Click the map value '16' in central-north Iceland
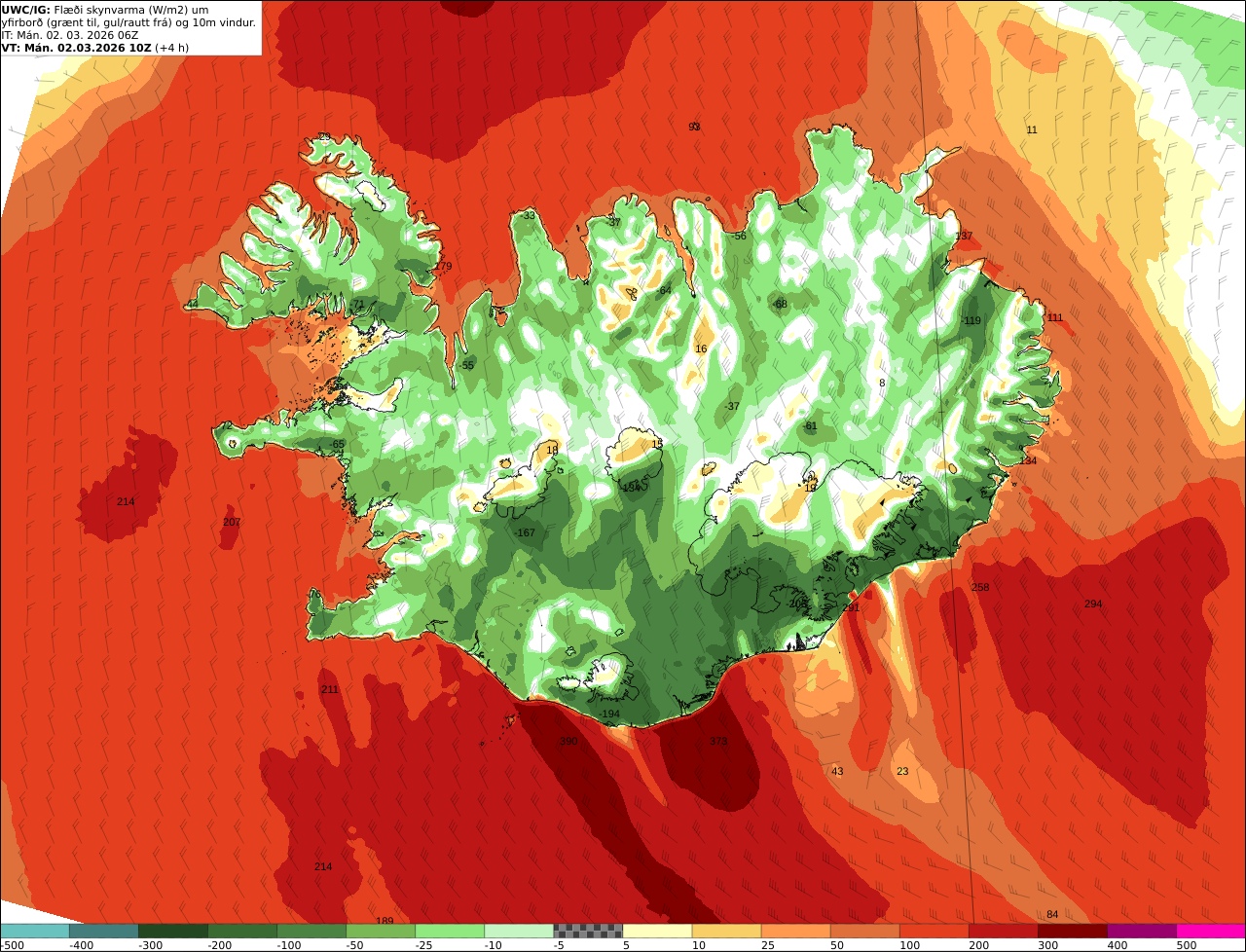 701,349
